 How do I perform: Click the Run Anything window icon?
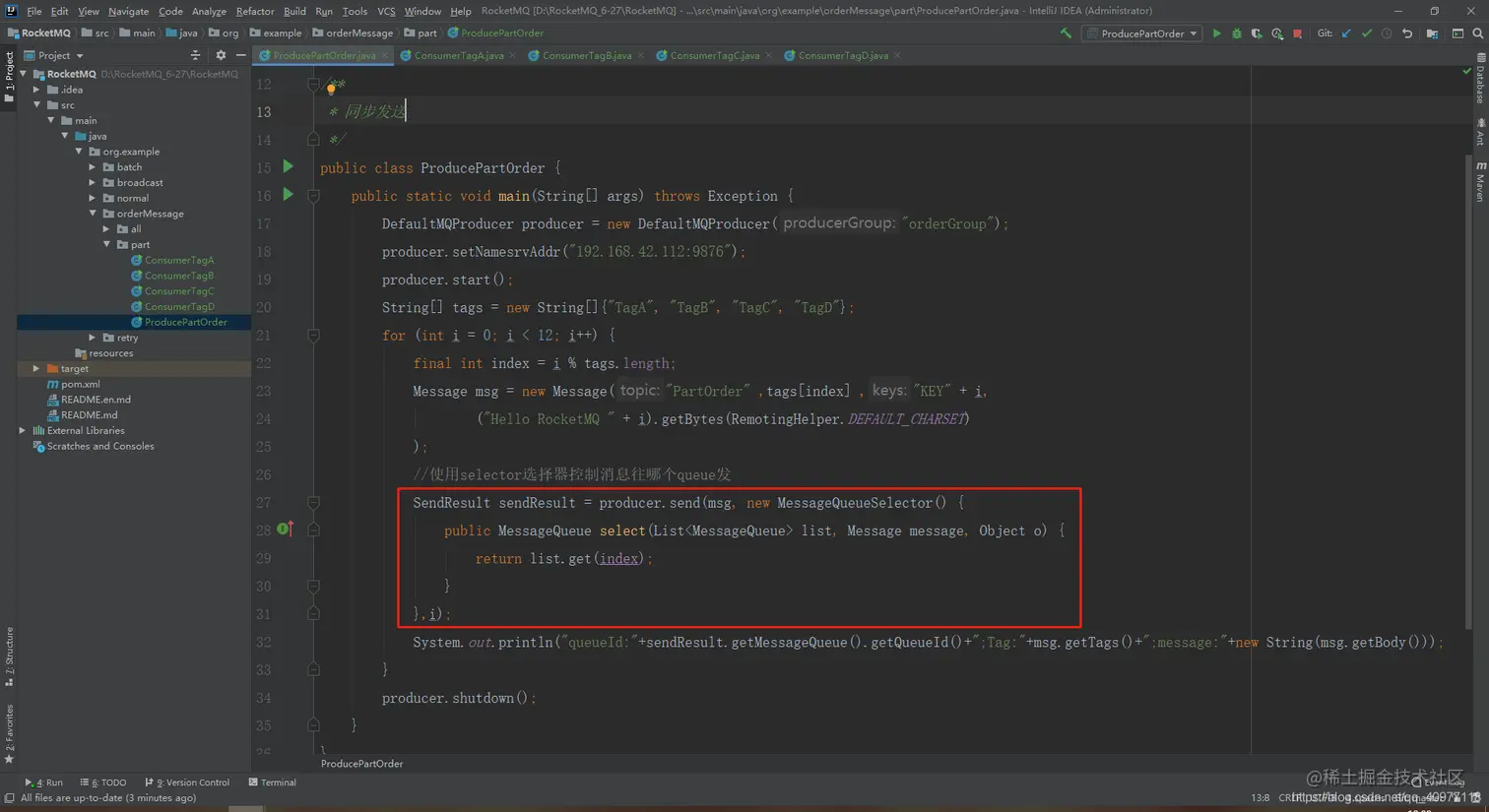point(1457,33)
